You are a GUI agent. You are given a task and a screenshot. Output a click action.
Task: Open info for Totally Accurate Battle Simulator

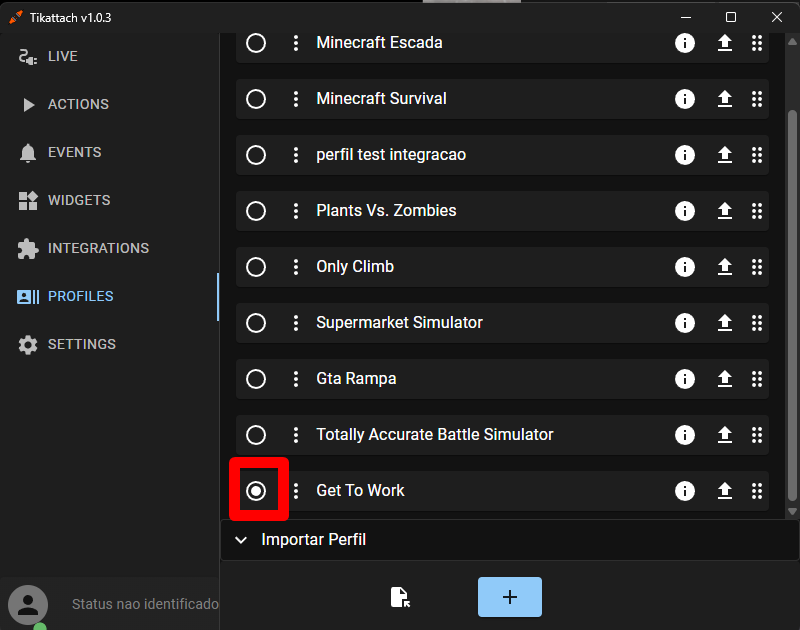click(685, 435)
